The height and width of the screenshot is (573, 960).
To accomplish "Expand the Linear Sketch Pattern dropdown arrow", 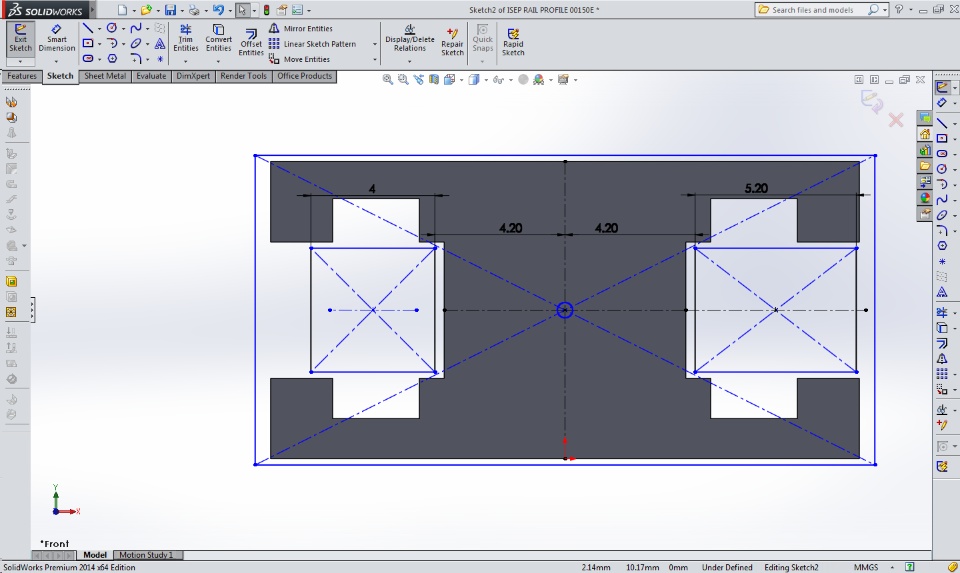I will tap(375, 44).
